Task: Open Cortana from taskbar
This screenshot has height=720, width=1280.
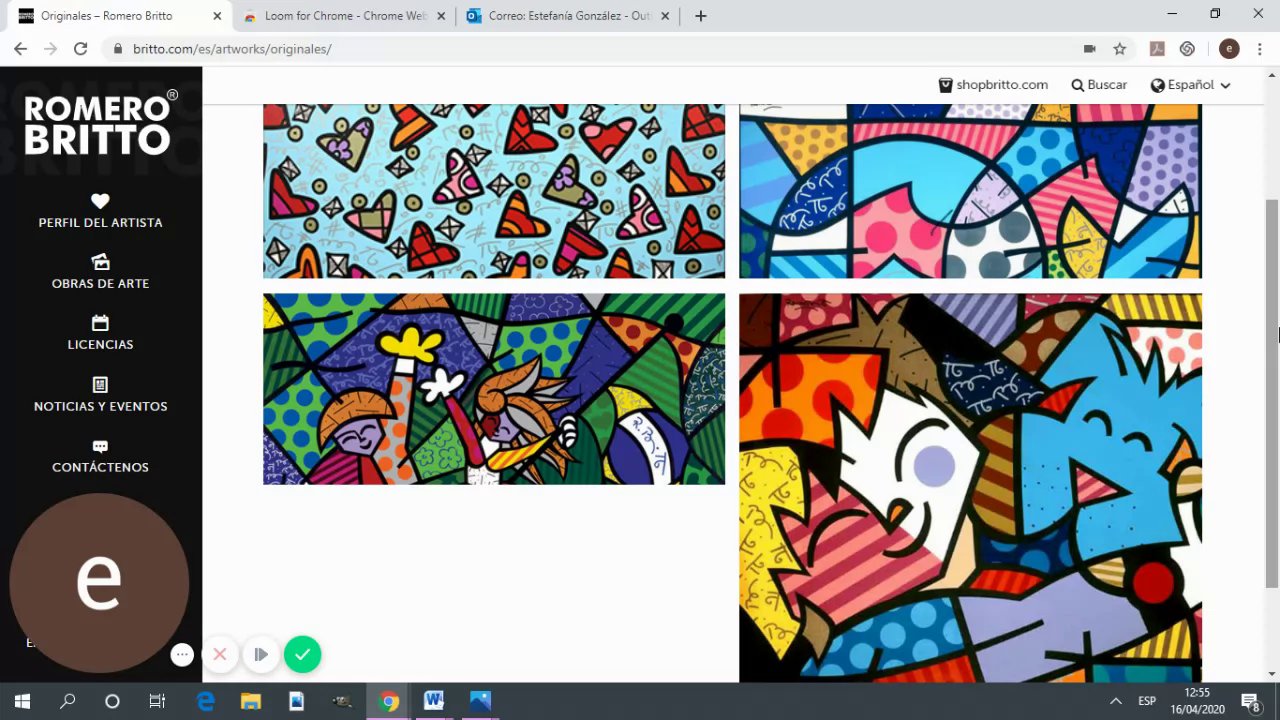Action: tap(112, 701)
